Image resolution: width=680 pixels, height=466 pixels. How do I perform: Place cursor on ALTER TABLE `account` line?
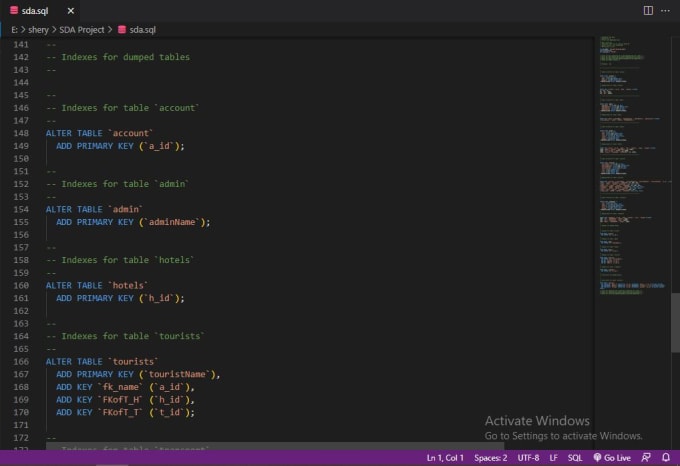pyautogui.click(x=99, y=134)
